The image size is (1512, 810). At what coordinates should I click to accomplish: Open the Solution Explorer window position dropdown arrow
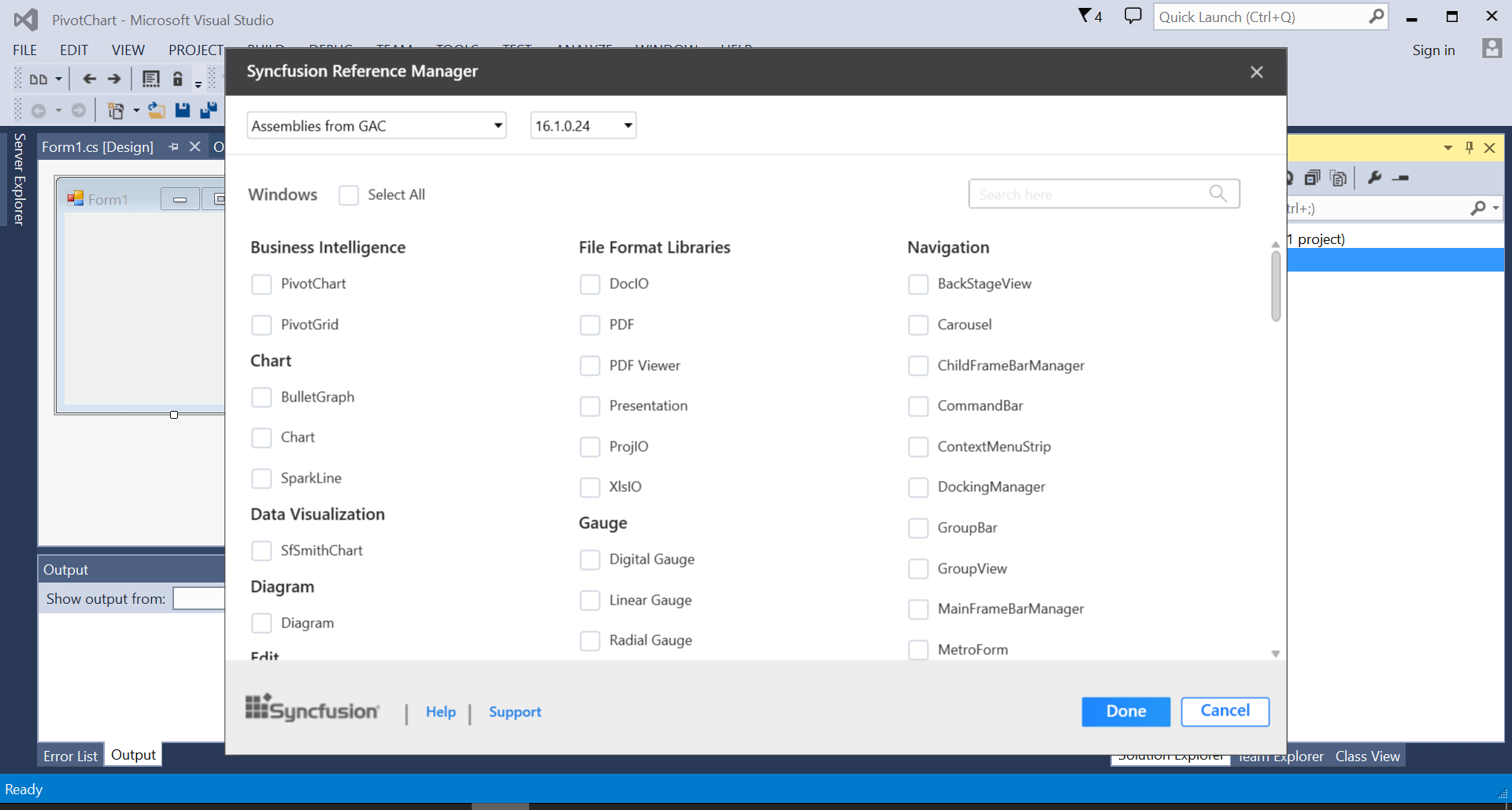(x=1447, y=147)
